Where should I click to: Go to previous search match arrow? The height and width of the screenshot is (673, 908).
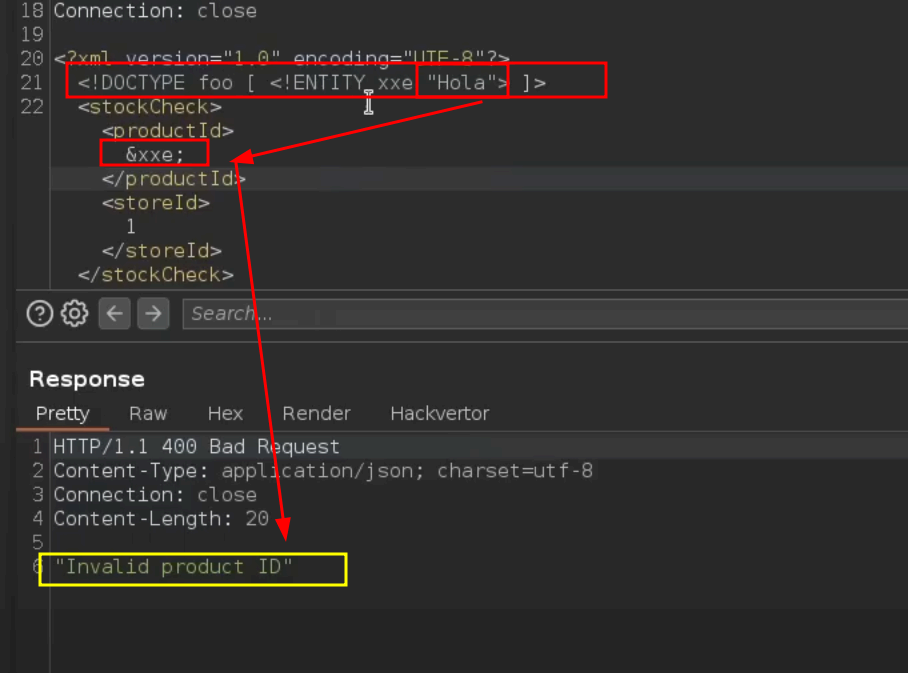click(x=115, y=314)
